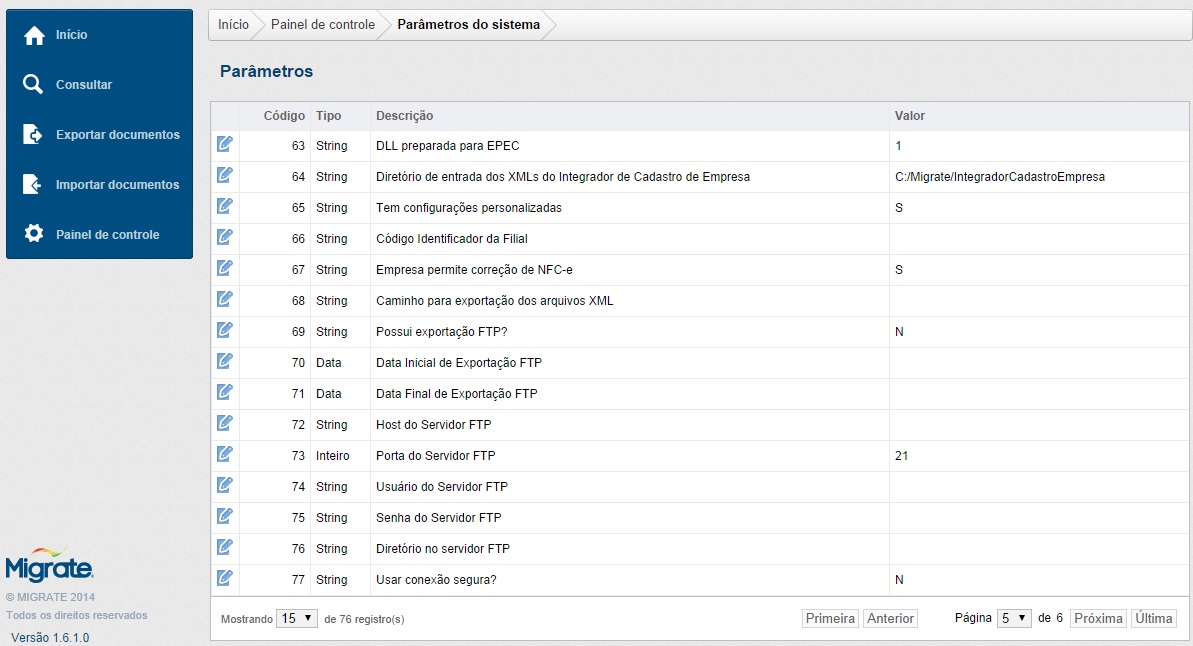The width and height of the screenshot is (1193, 646).
Task: Click value N in Usar conexão segura row
Action: [x=899, y=580]
